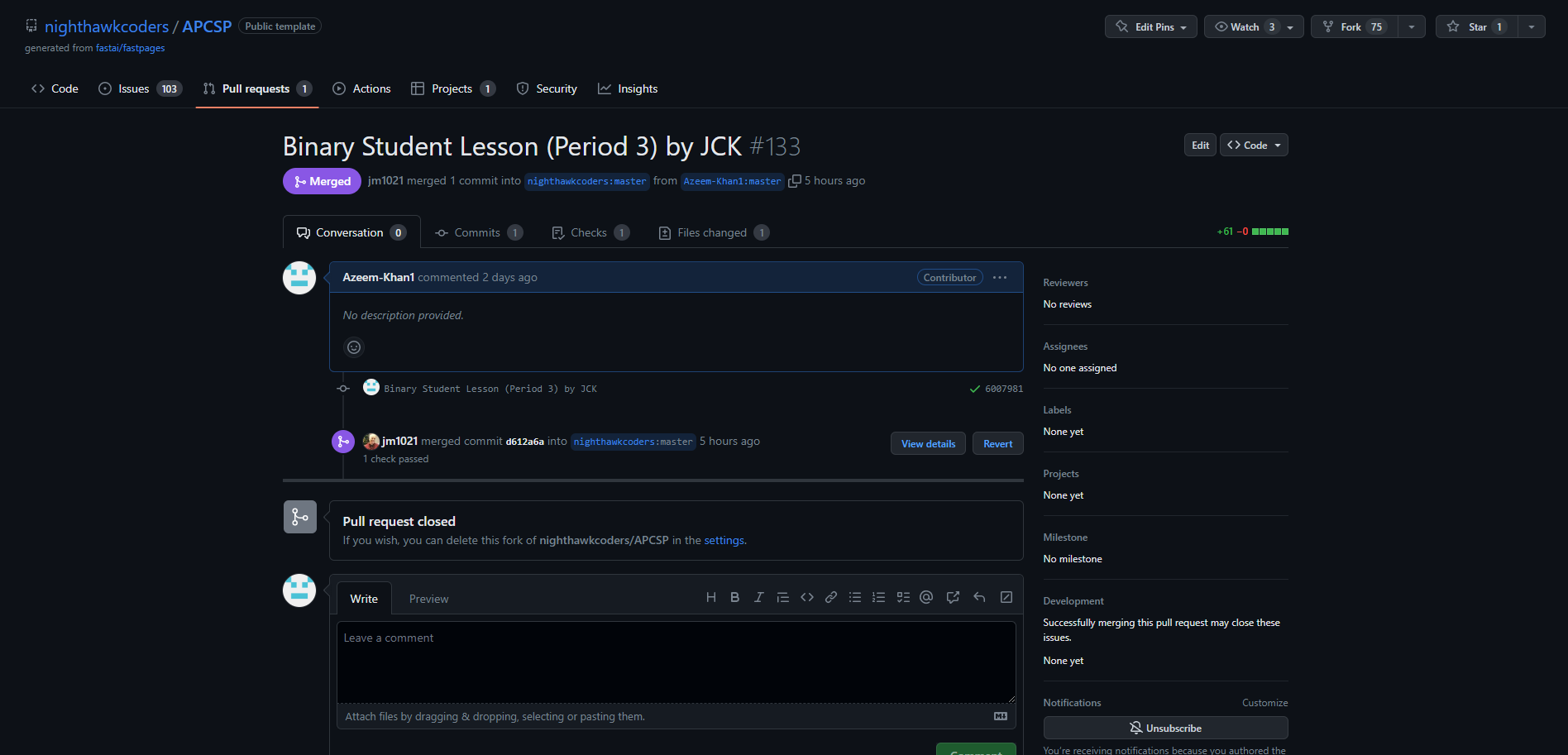Click the +61 −0 diffstat bar
1568x755 pixels.
pyautogui.click(x=1252, y=232)
